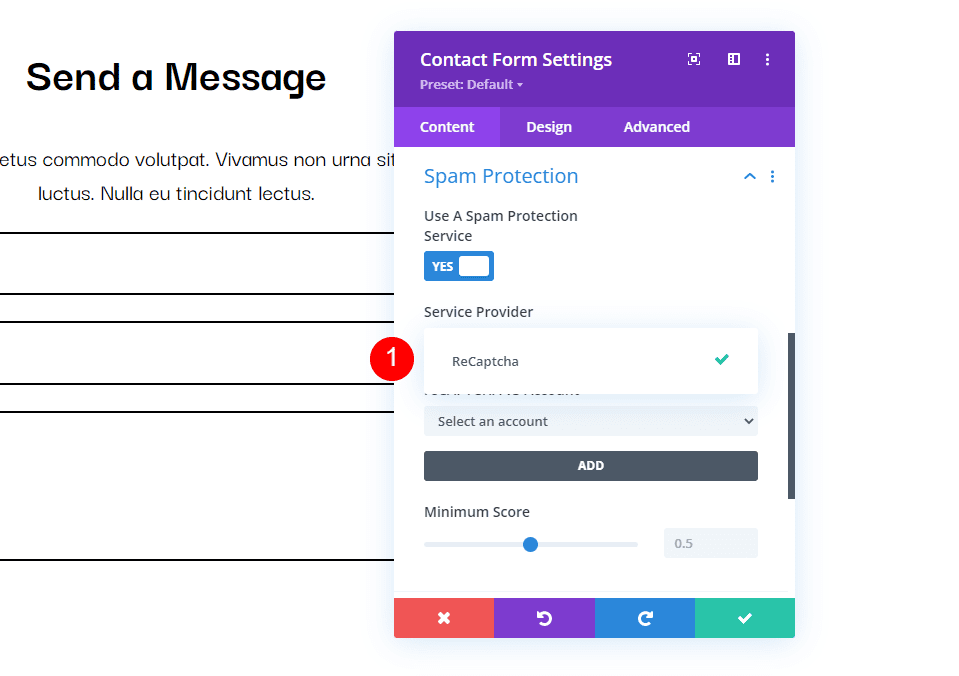Save settings with green checkmark icon
Image resolution: width=959 pixels, height=676 pixels.
[745, 618]
